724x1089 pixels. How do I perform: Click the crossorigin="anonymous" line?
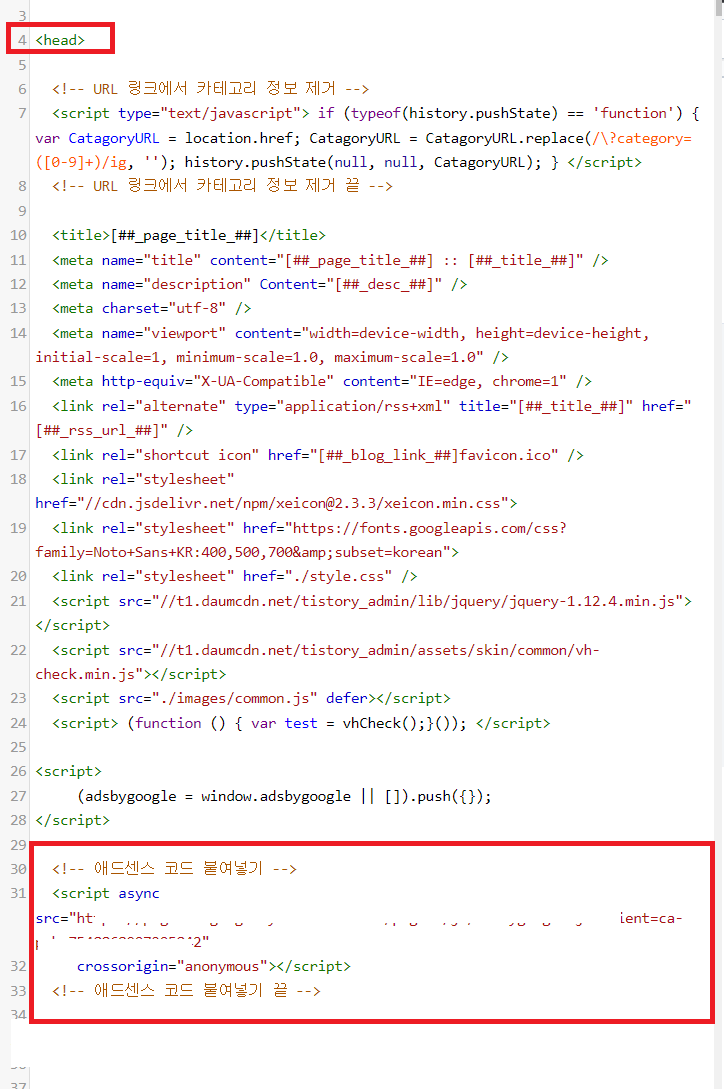tap(214, 967)
